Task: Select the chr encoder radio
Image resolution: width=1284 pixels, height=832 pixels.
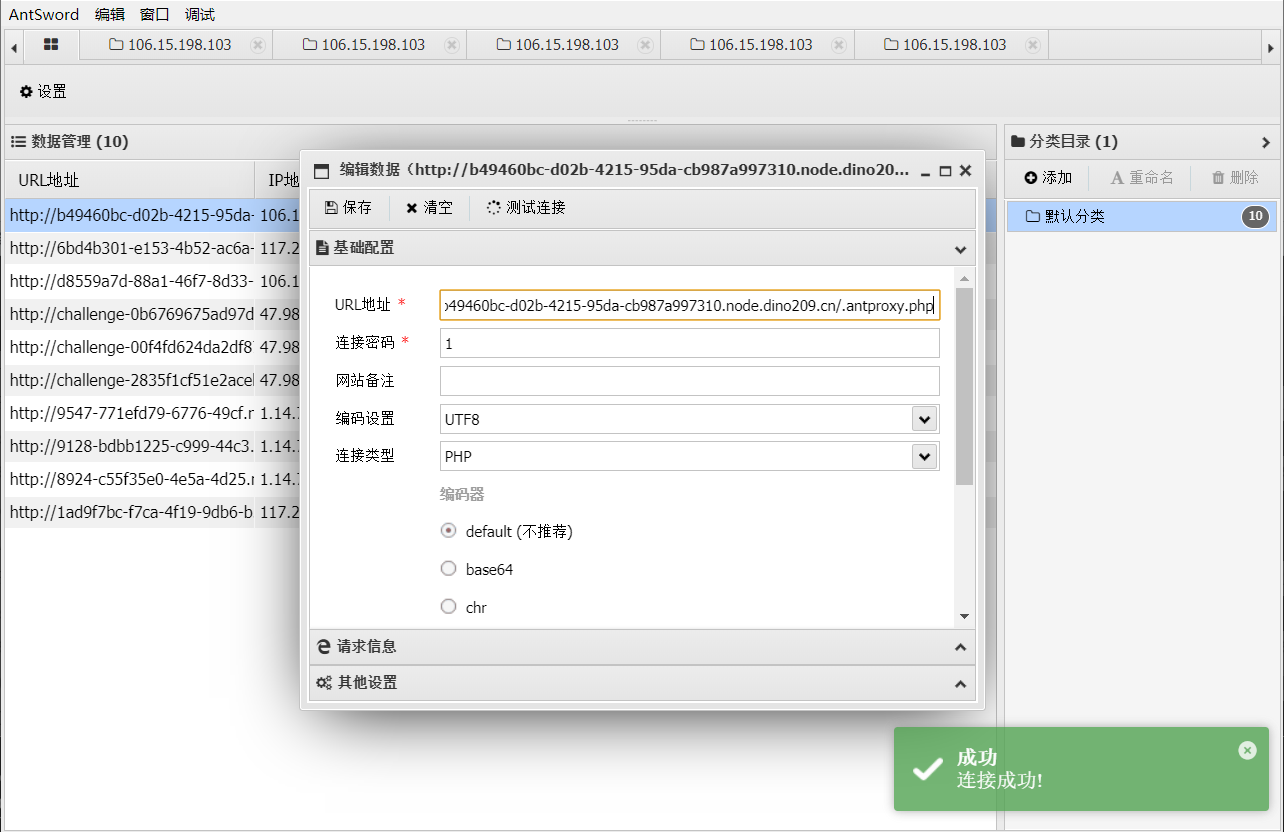Action: (449, 607)
